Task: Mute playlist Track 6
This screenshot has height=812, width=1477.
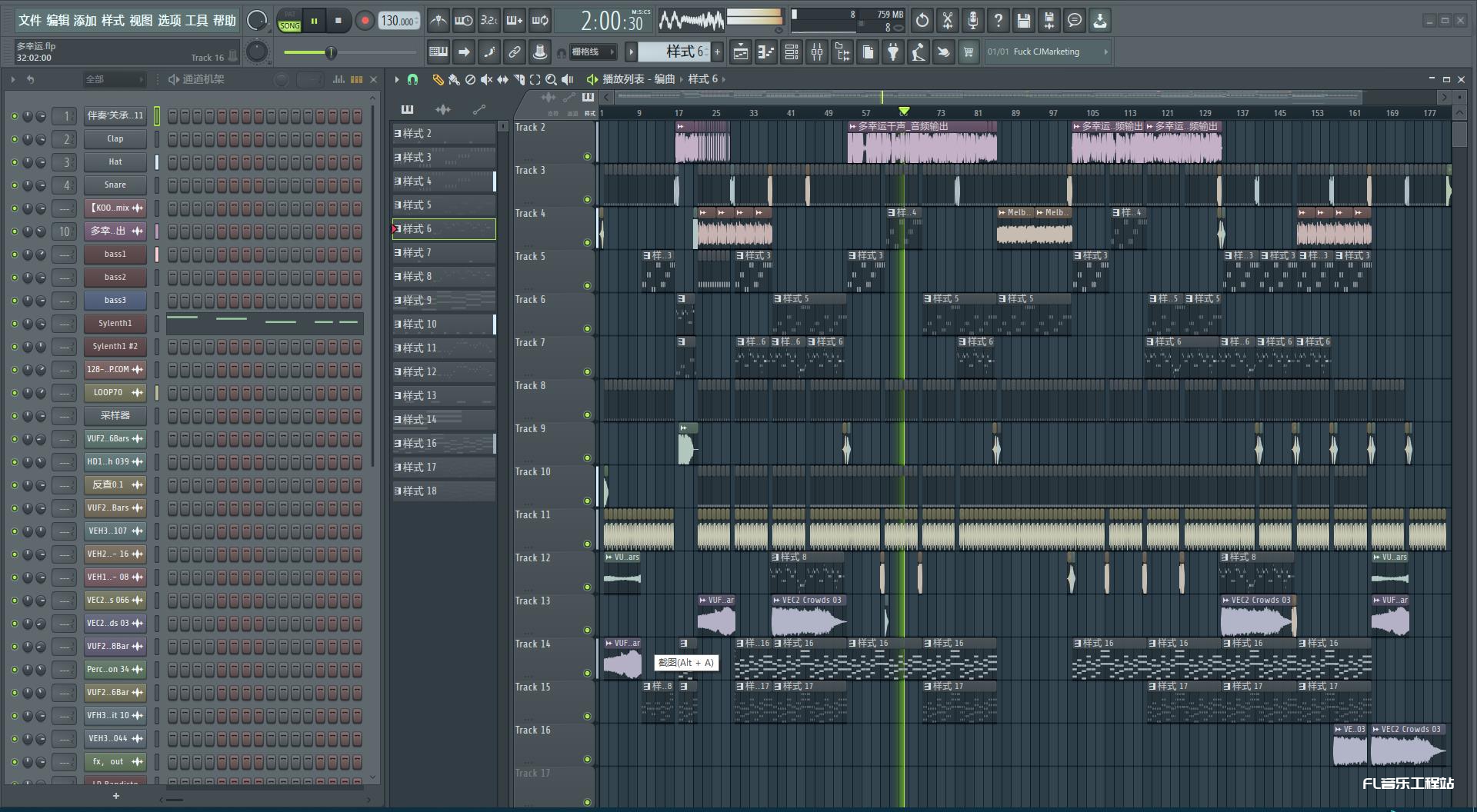Action: click(588, 329)
